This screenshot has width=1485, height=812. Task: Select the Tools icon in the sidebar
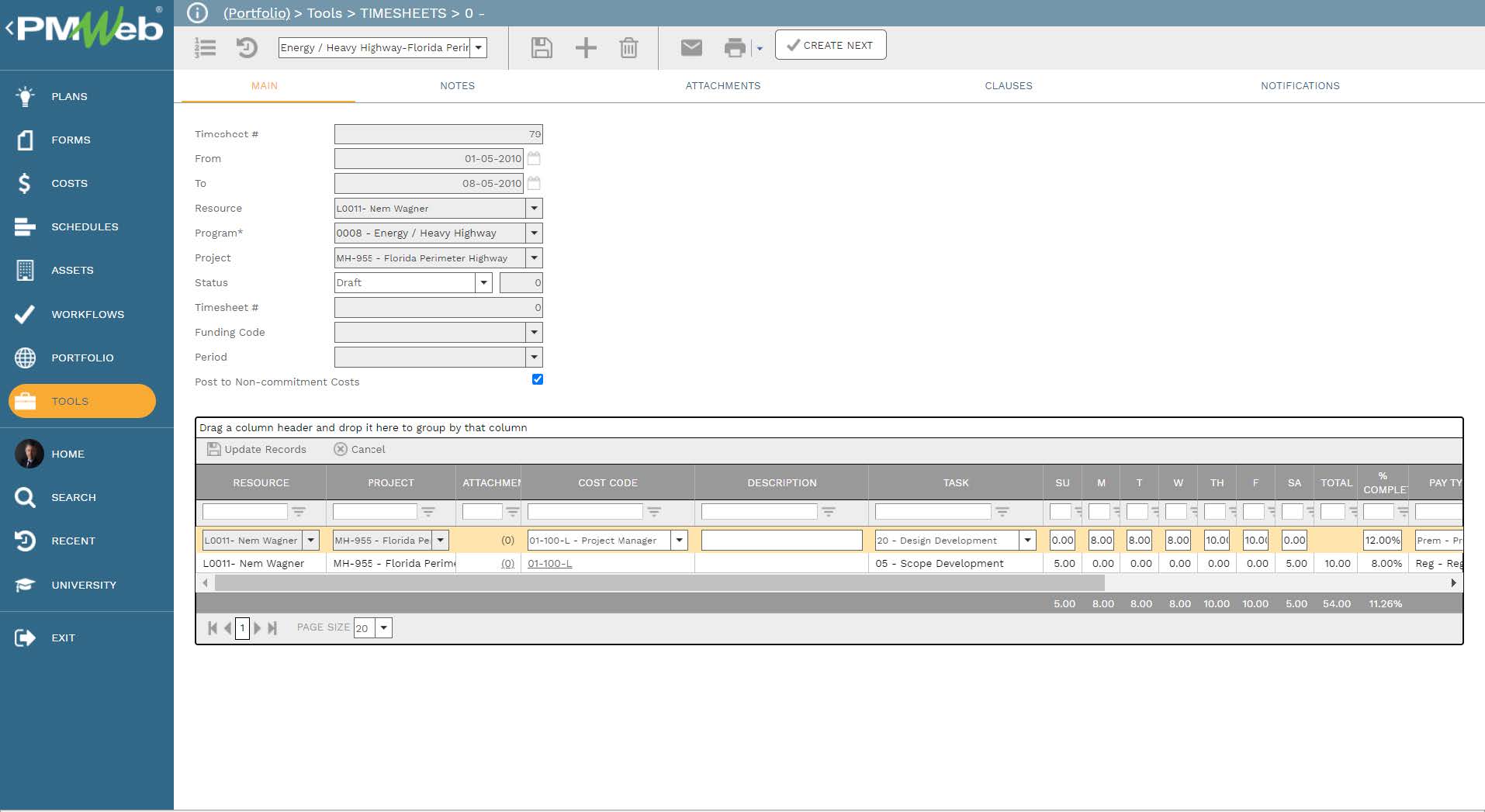click(x=27, y=401)
